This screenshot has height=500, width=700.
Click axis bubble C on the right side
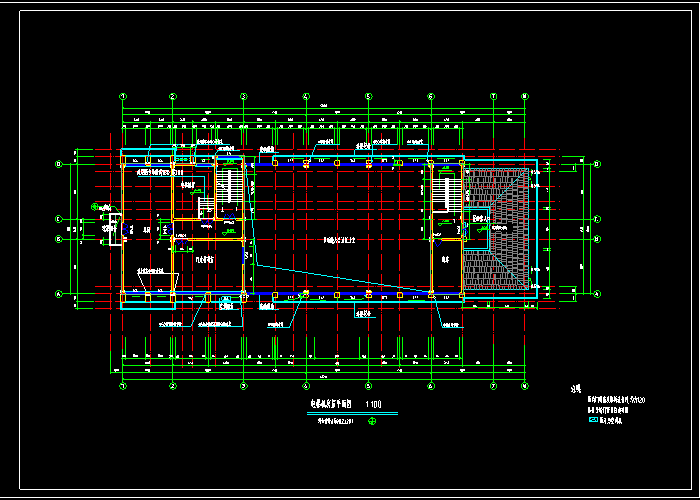[596, 219]
